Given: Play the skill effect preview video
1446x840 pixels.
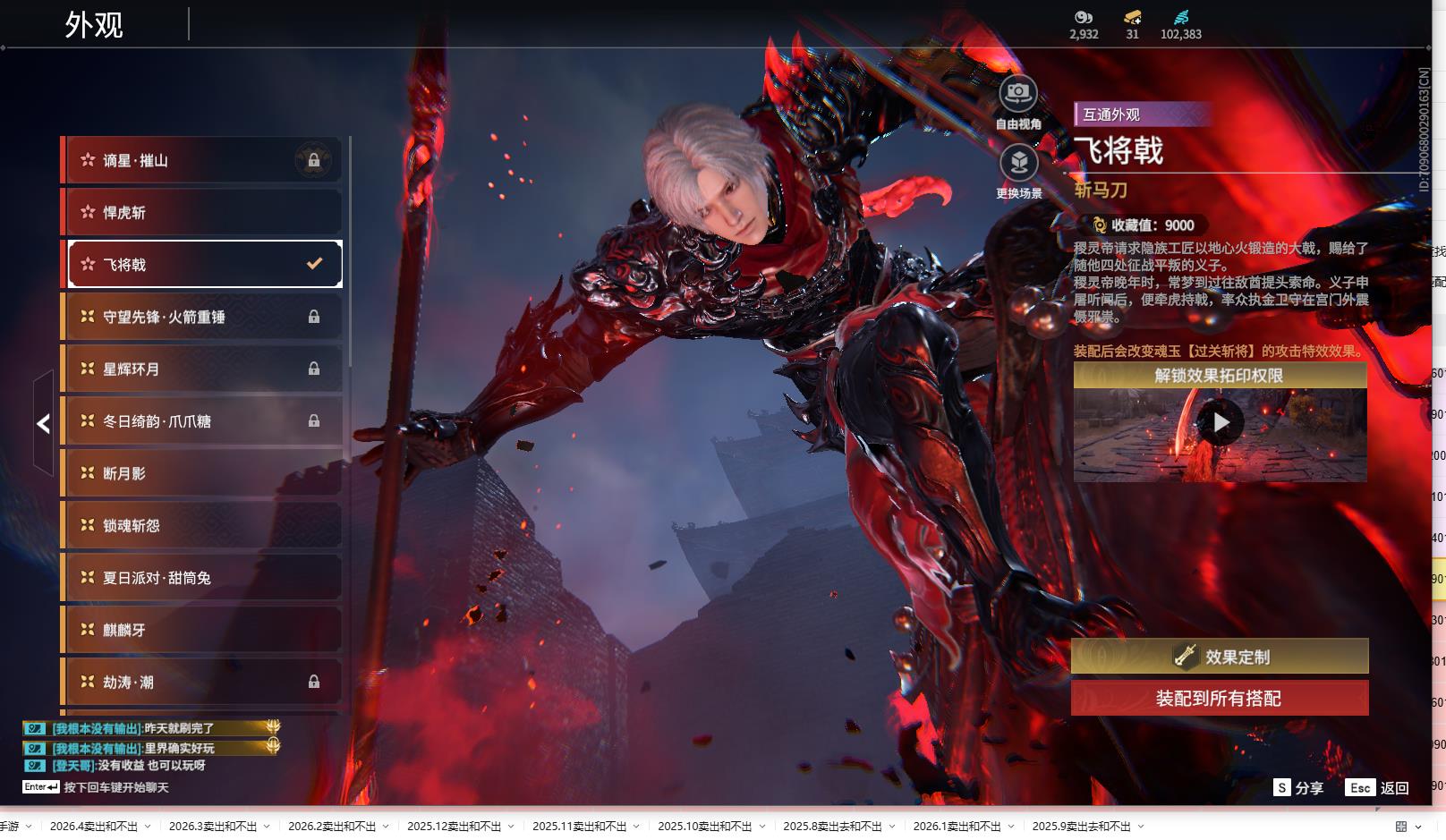Looking at the screenshot, I should [x=1221, y=422].
